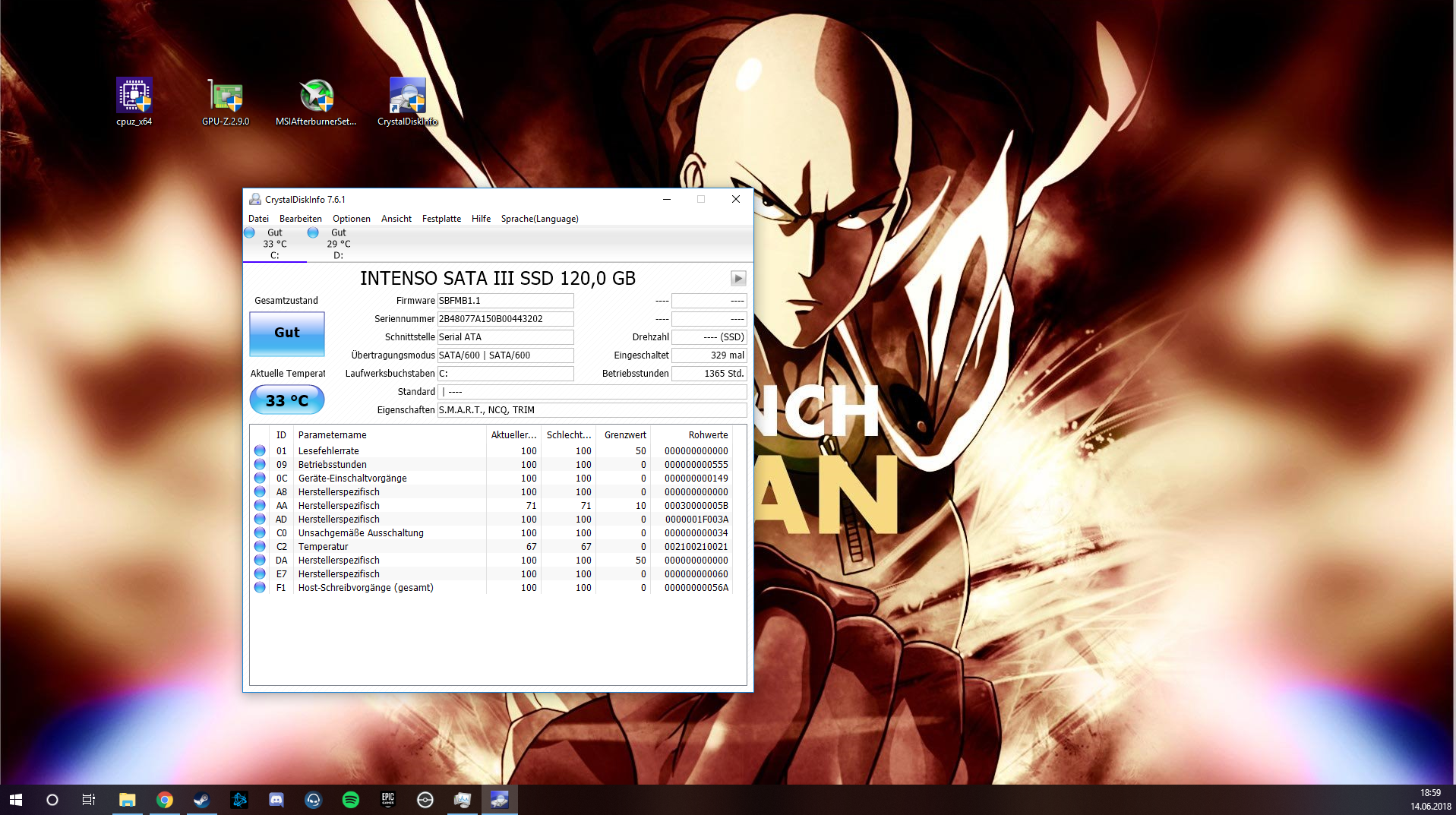1456x815 pixels.
Task: Click the ID column header
Action: (281, 435)
